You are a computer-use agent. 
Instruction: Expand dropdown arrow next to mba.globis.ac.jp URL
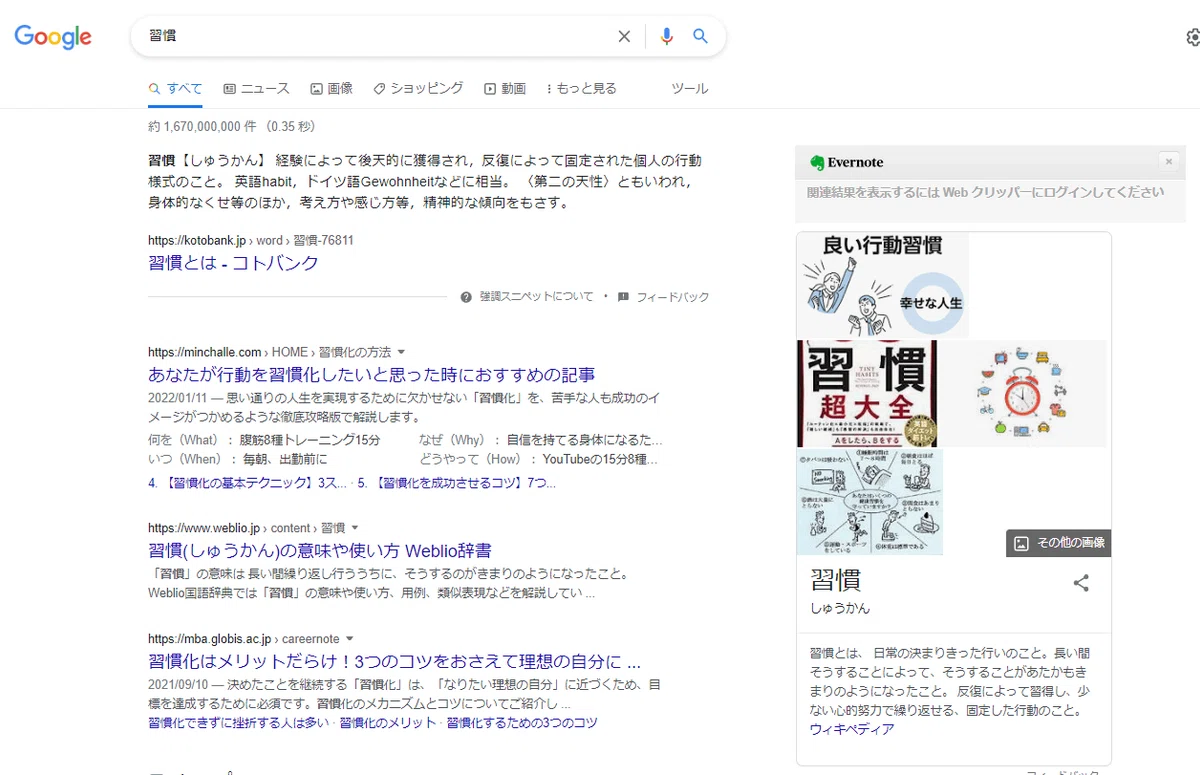tap(349, 639)
